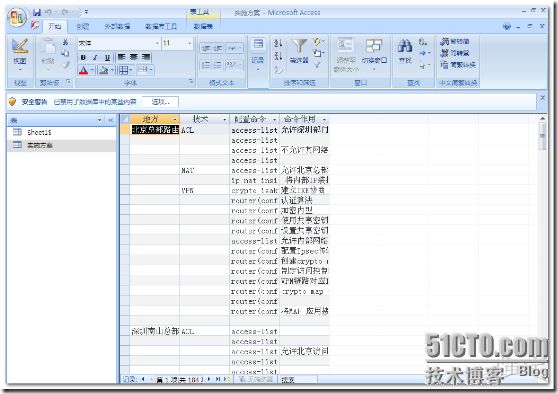This screenshot has height=394, width=558.
Task: Open 地方 column header dropdown
Action: (x=175, y=119)
